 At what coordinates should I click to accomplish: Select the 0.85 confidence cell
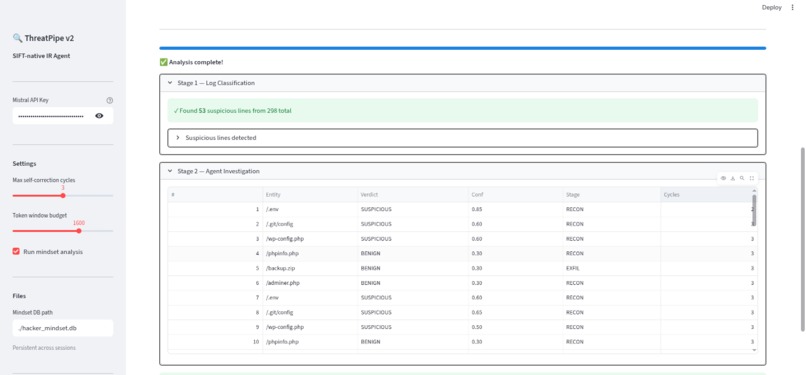[516, 210]
